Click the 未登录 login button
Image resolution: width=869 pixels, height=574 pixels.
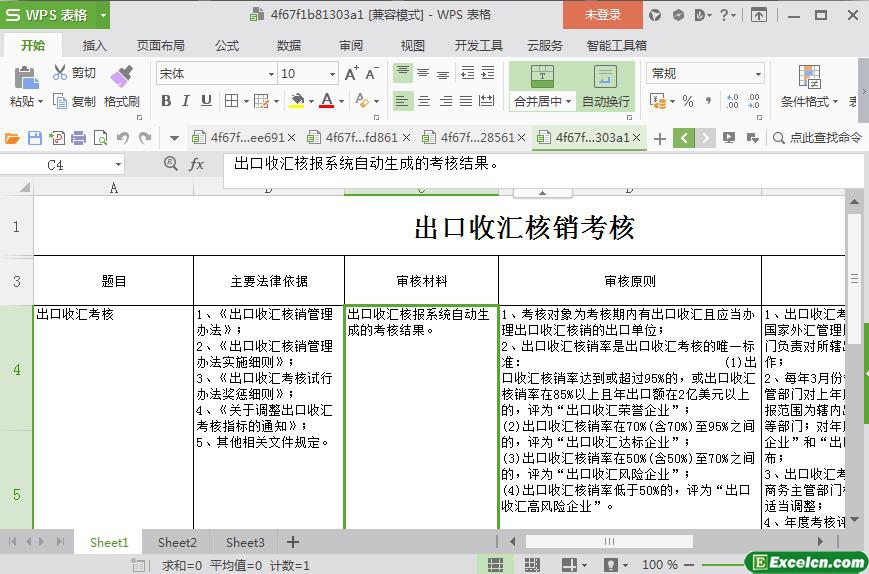coord(602,14)
